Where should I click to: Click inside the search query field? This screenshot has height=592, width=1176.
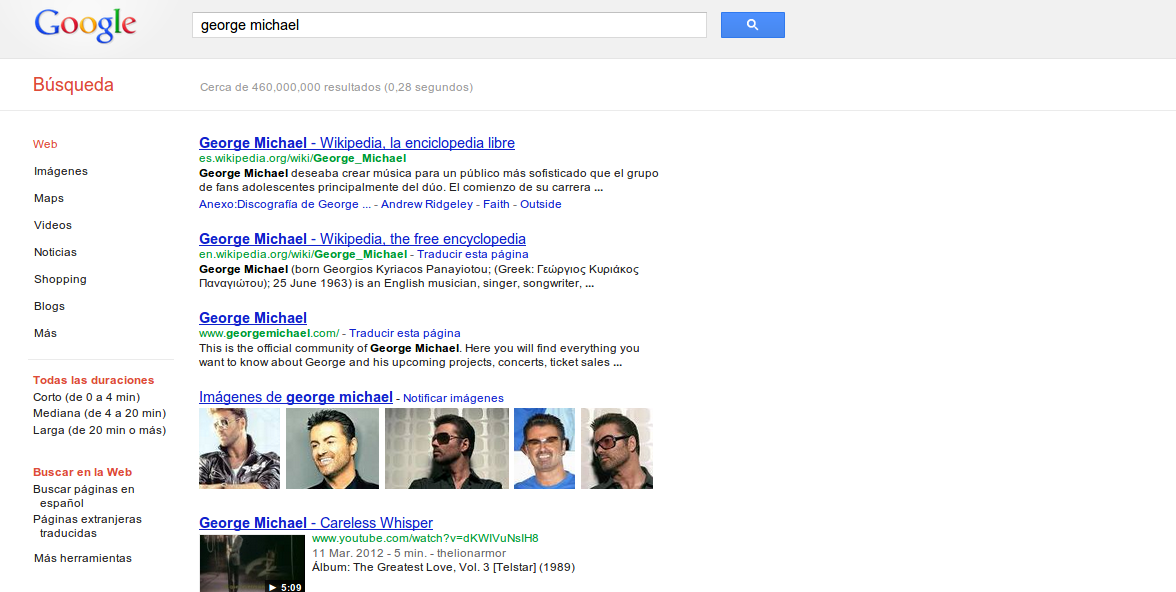click(448, 24)
